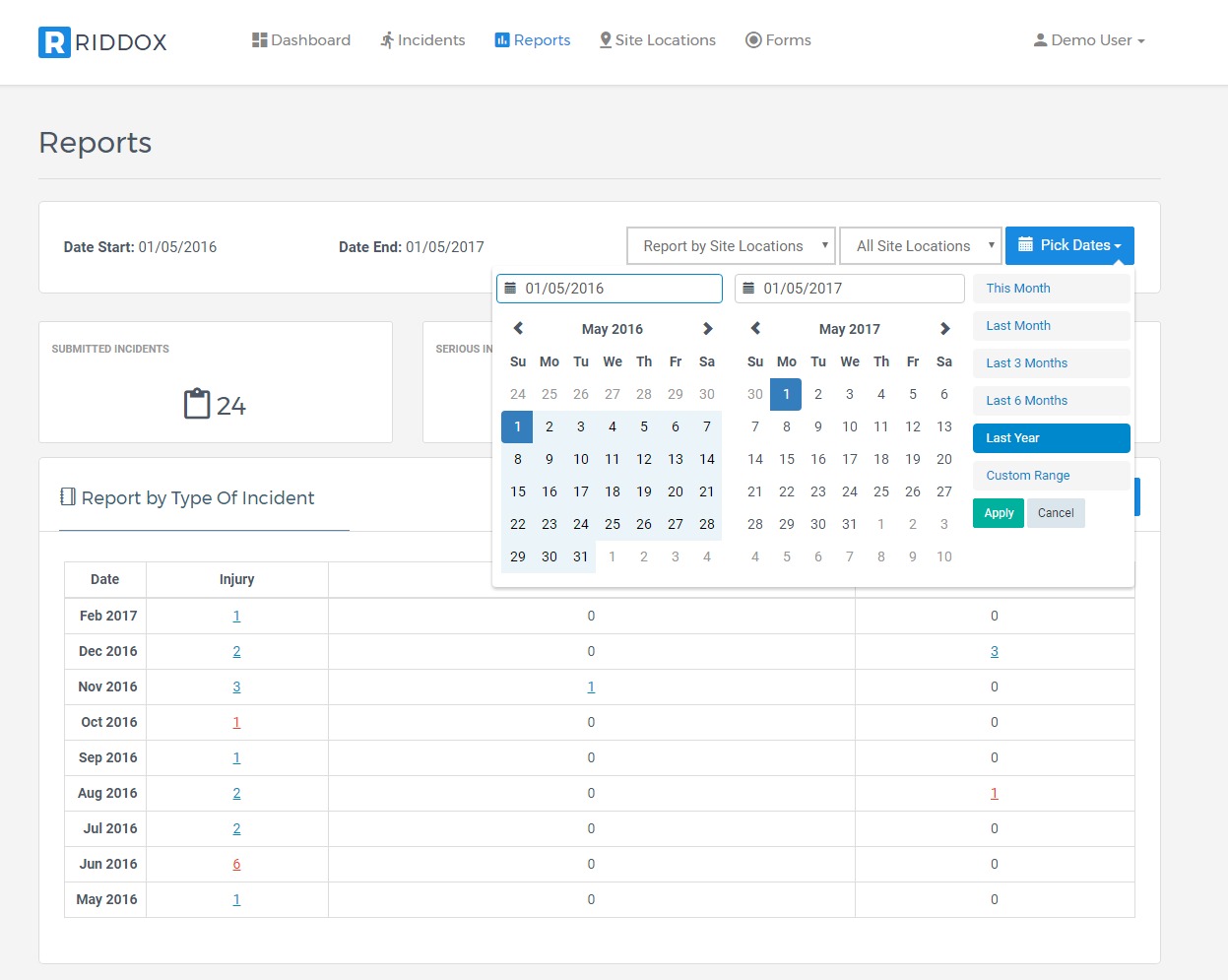
Task: Click the Riddox logo icon
Action: (x=54, y=41)
